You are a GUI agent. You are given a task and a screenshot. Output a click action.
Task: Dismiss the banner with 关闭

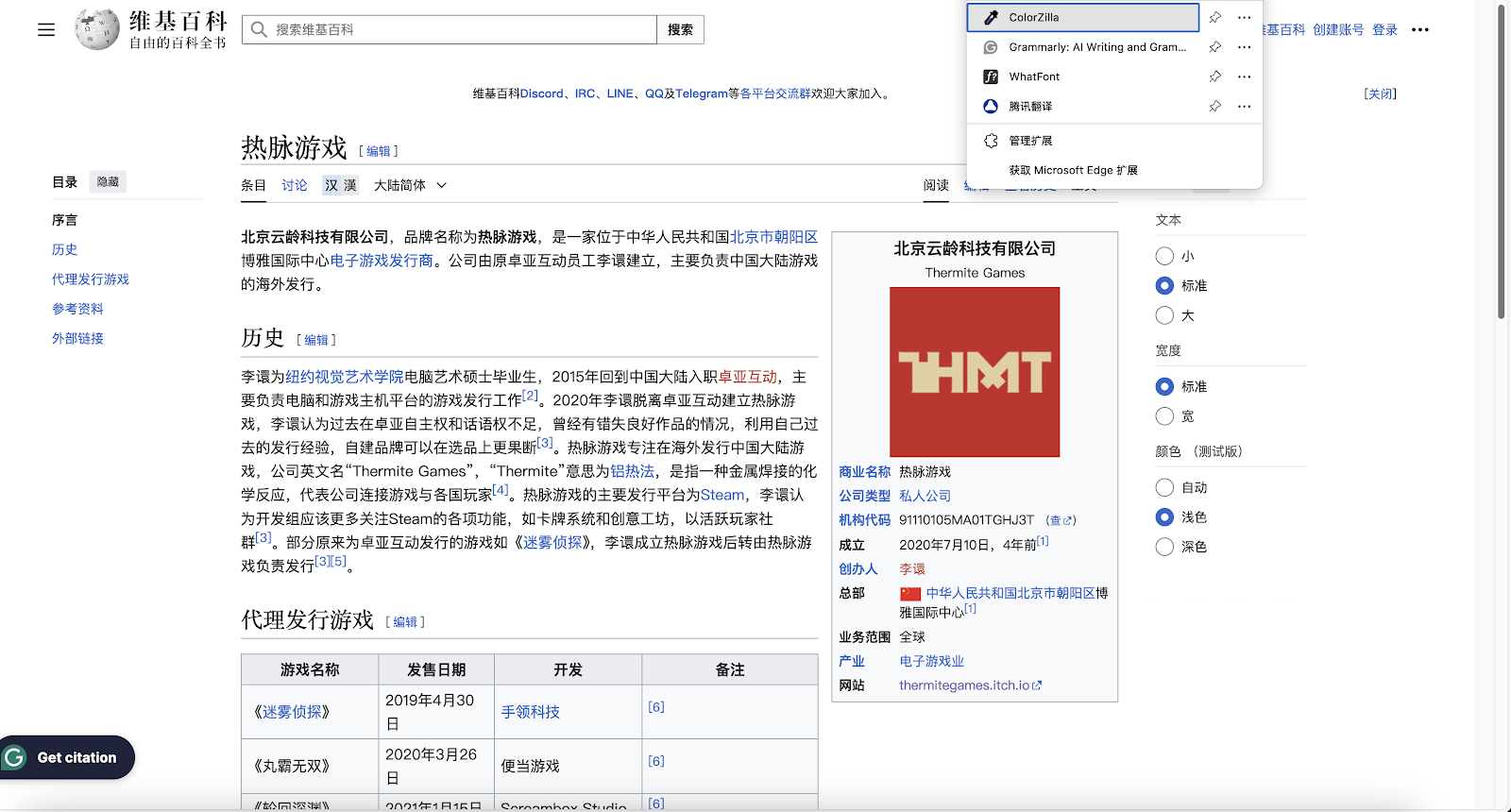(x=1380, y=93)
